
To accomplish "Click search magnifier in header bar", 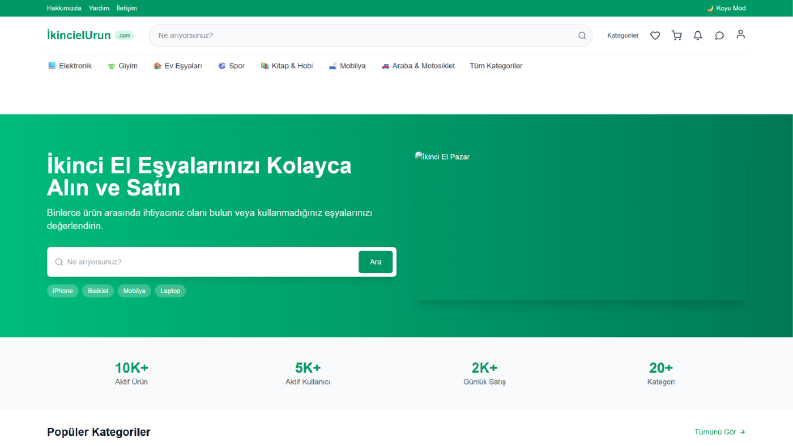I will (582, 35).
